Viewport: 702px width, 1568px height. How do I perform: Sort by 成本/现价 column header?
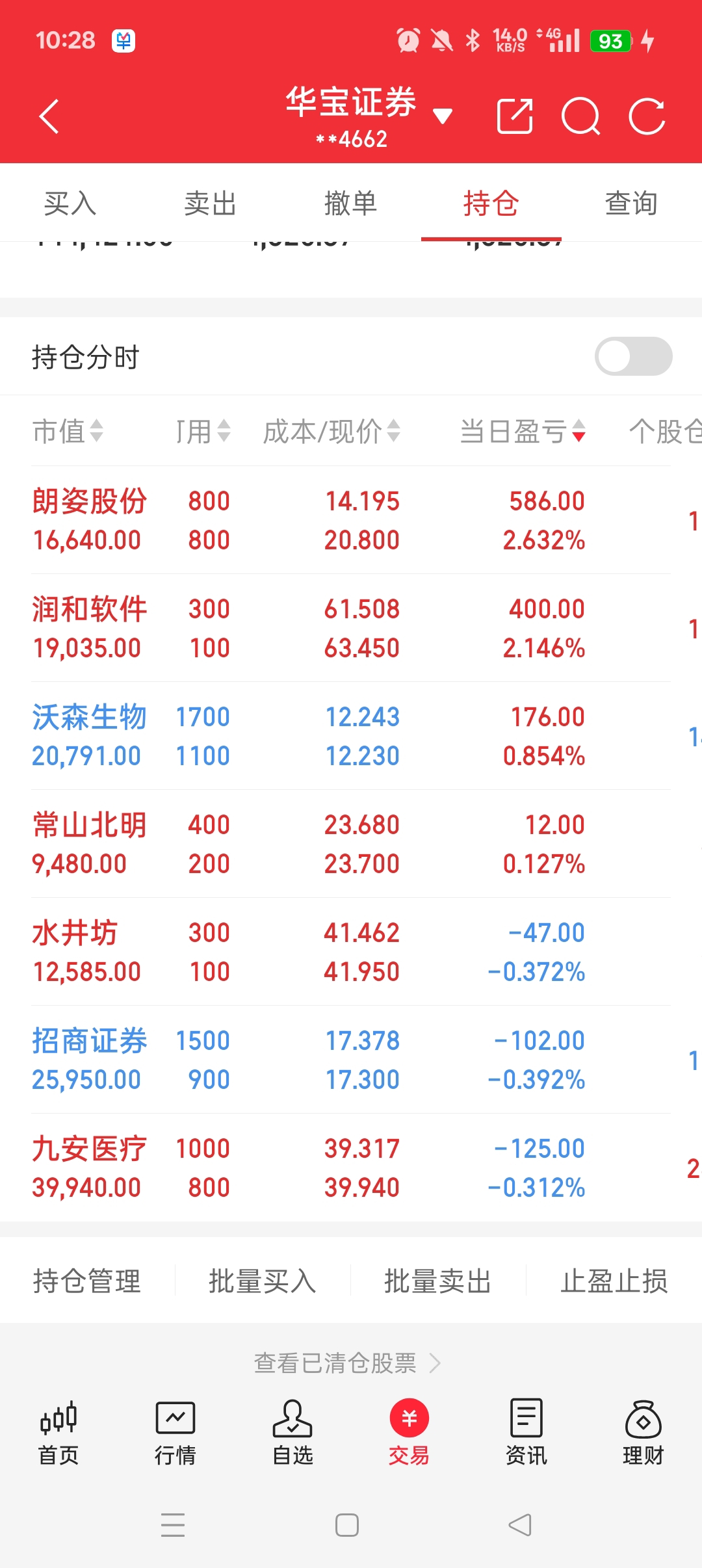click(x=331, y=431)
